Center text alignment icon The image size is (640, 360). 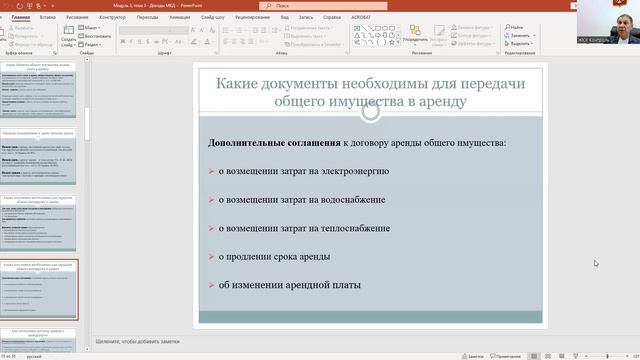point(234,42)
